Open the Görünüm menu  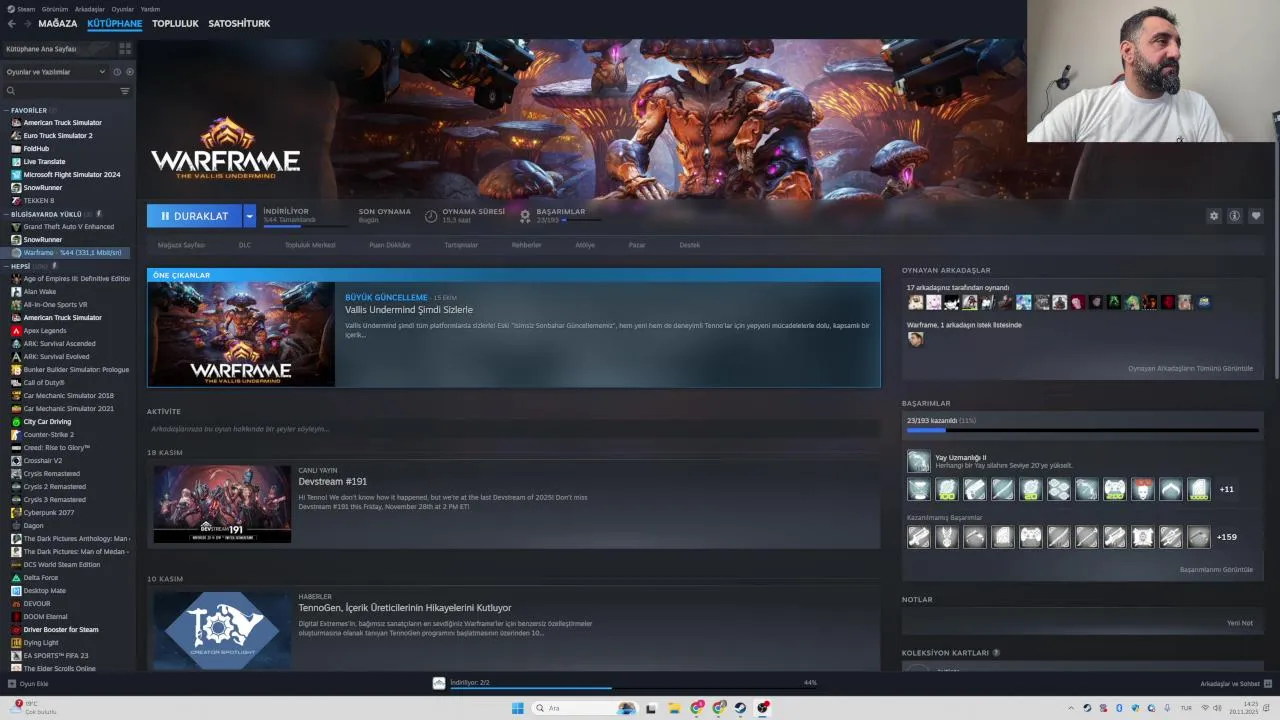55,9
